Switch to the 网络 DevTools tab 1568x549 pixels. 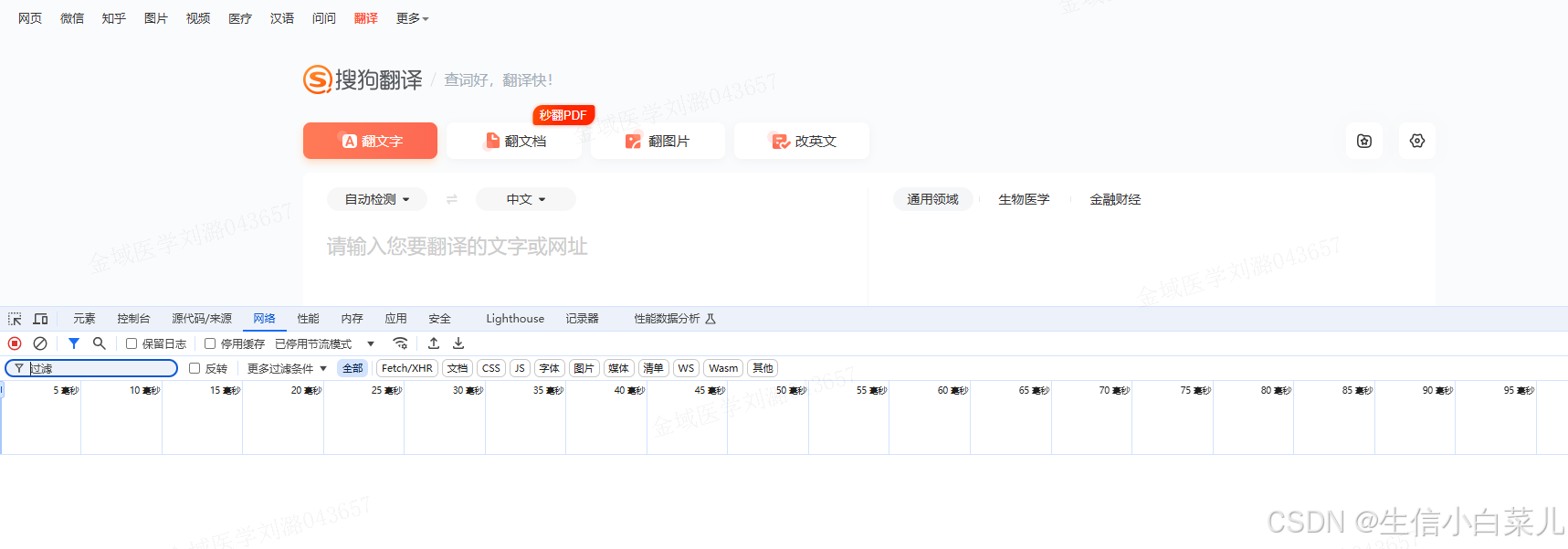(x=264, y=319)
